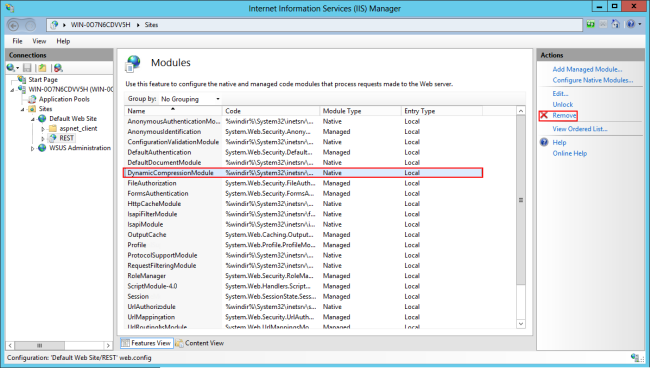Image resolution: width=650 pixels, height=368 pixels.
Task: Click the Application Pools icon
Action: (32, 99)
